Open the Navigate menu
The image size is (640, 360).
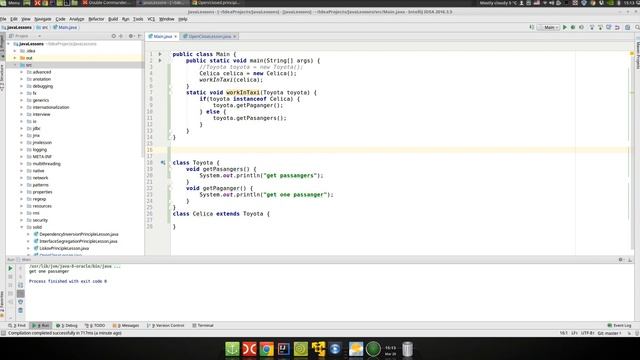(x=42, y=19)
